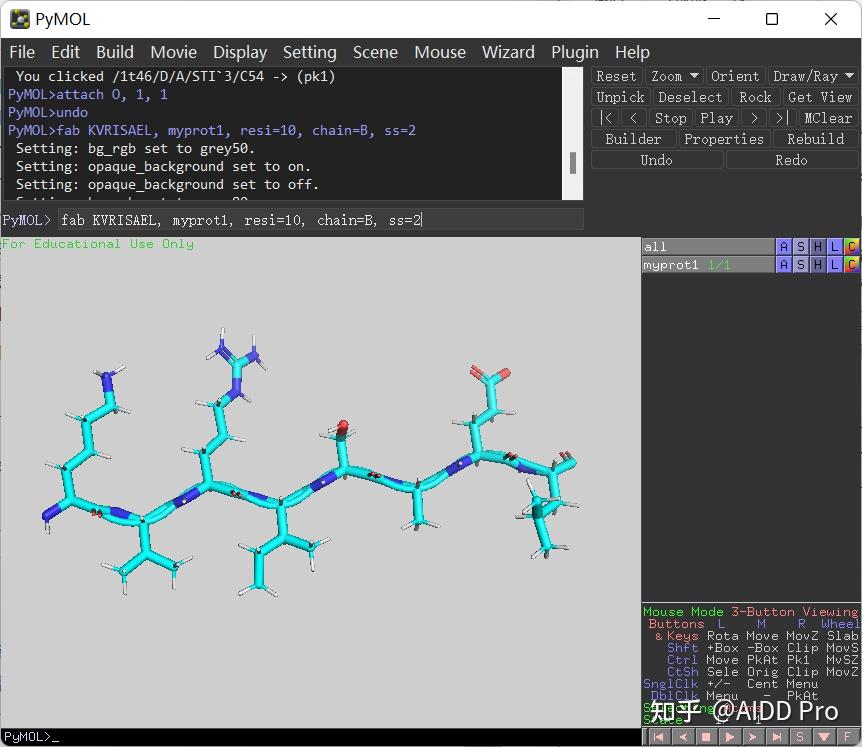862x747 pixels.
Task: Open the Setting menu
Action: [x=309, y=52]
